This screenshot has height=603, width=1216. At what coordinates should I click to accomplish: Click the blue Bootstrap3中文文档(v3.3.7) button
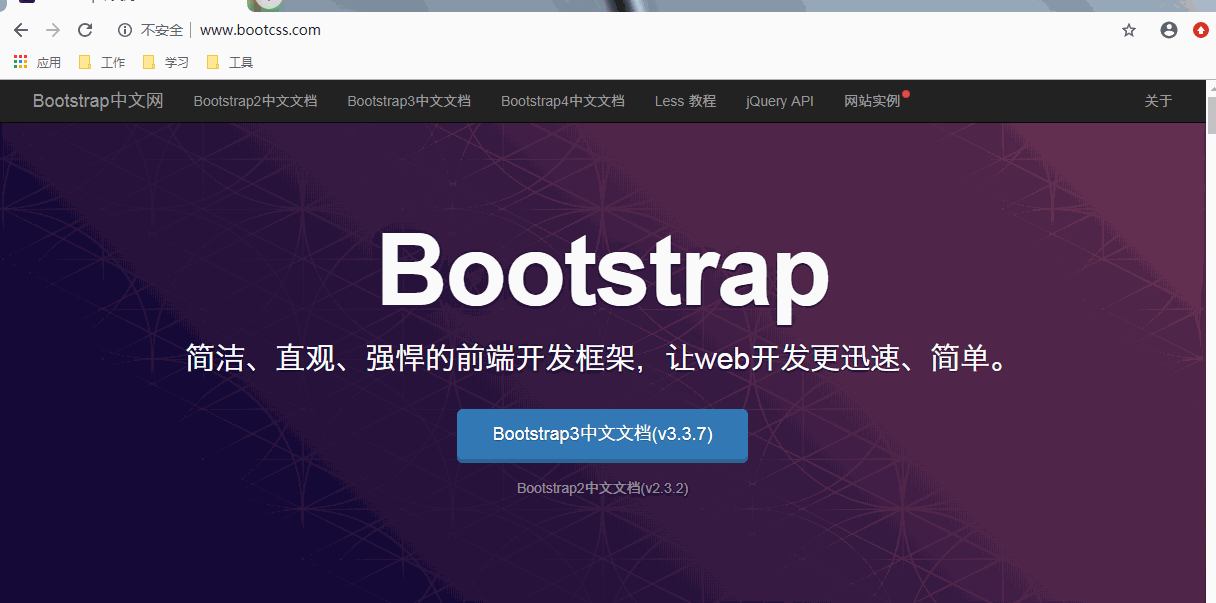tap(602, 435)
